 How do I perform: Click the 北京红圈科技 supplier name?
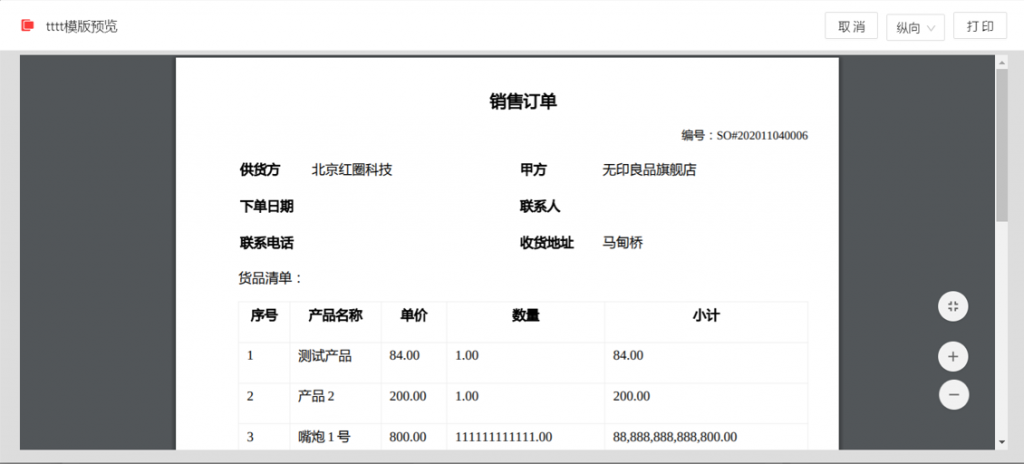click(x=352, y=170)
